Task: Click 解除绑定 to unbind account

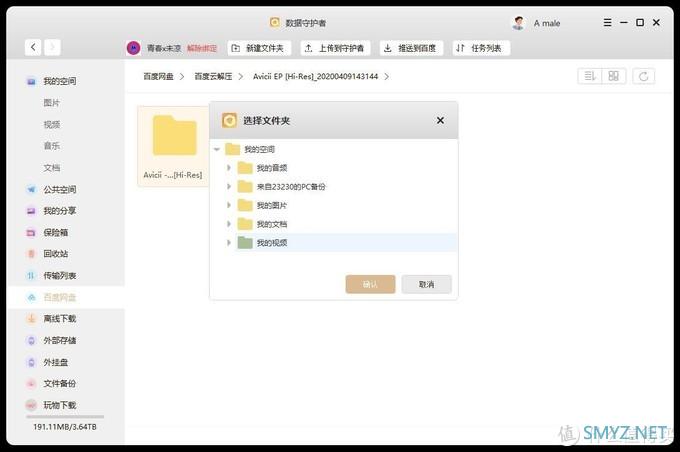Action: tap(202, 48)
